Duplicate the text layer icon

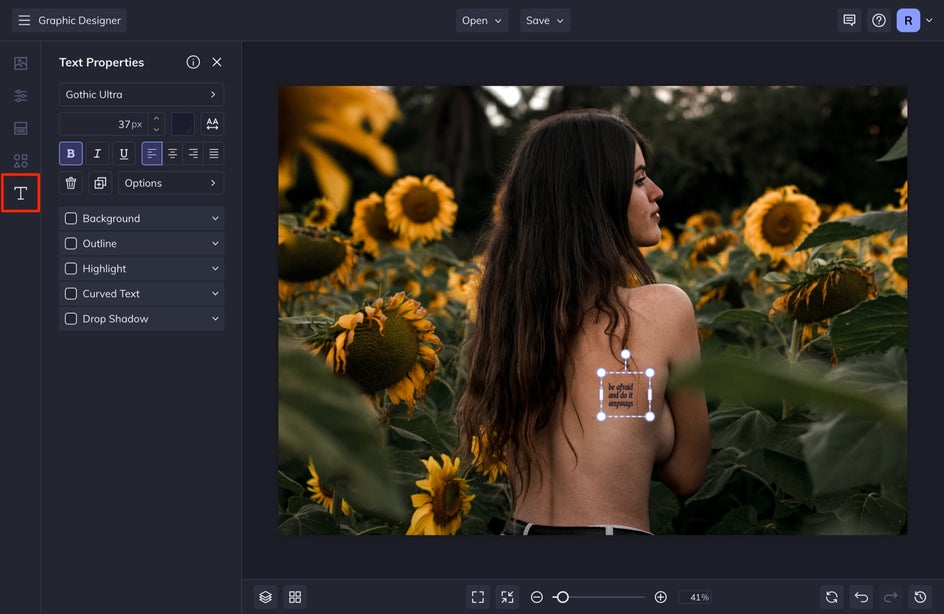(100, 183)
